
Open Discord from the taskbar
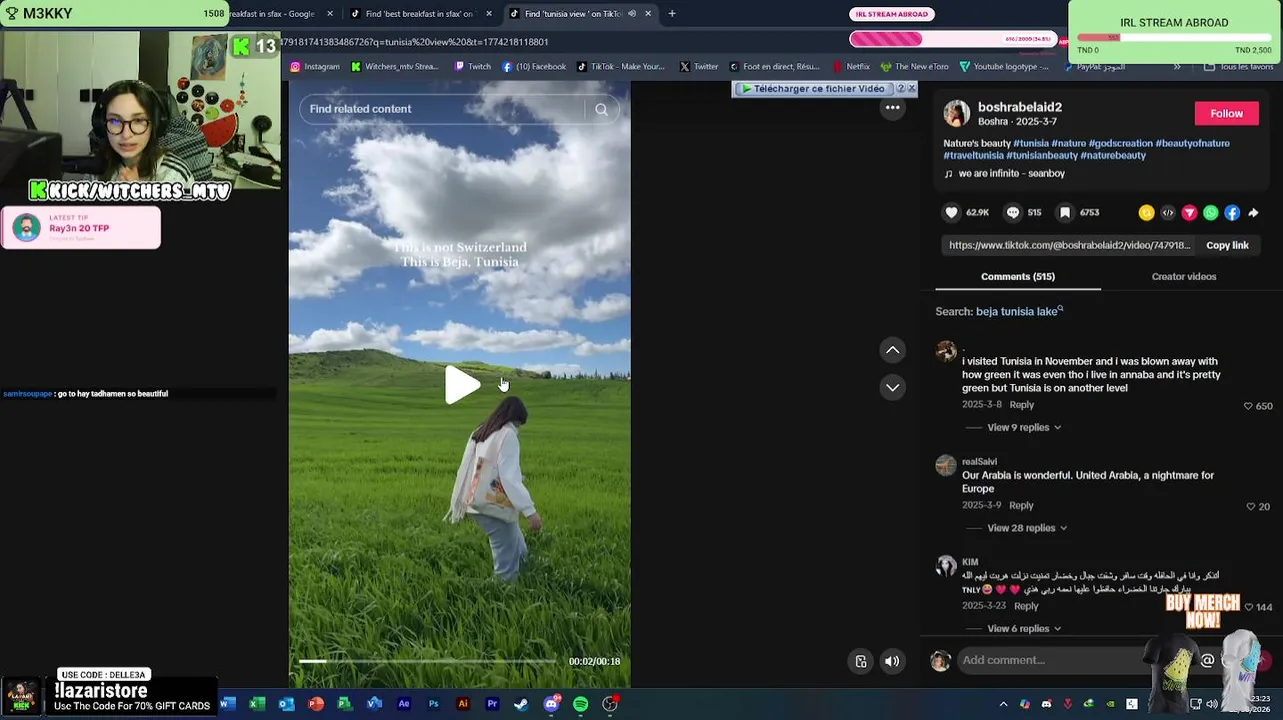(x=551, y=704)
